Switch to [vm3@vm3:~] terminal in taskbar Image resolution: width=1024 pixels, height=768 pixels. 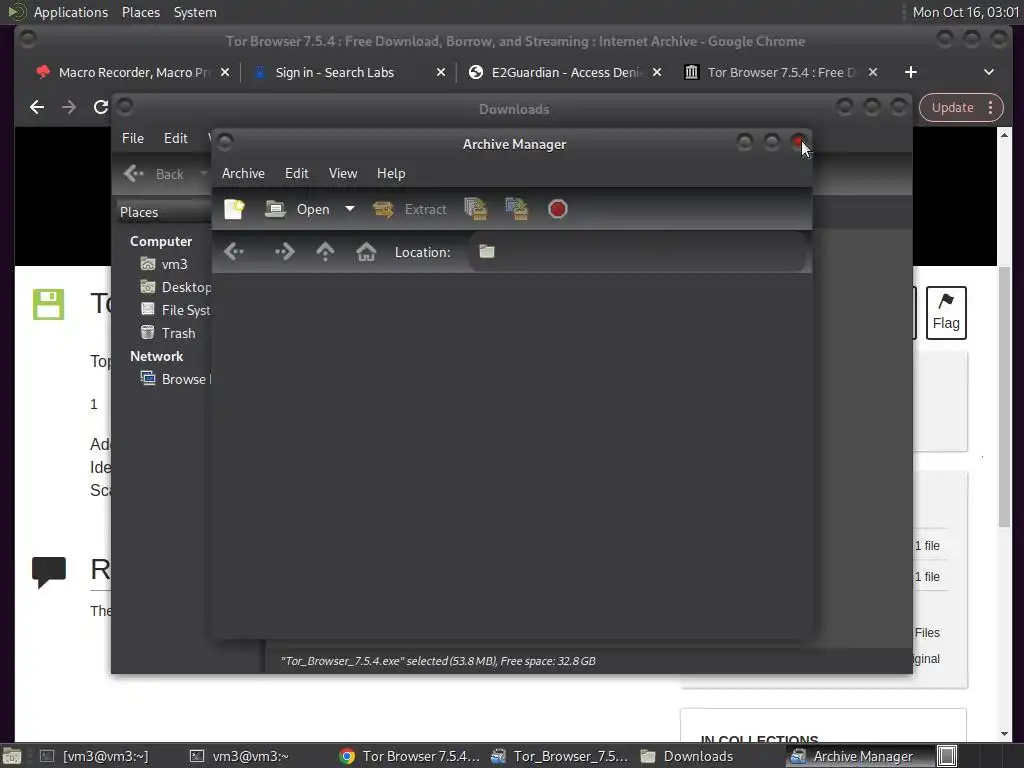(93, 756)
